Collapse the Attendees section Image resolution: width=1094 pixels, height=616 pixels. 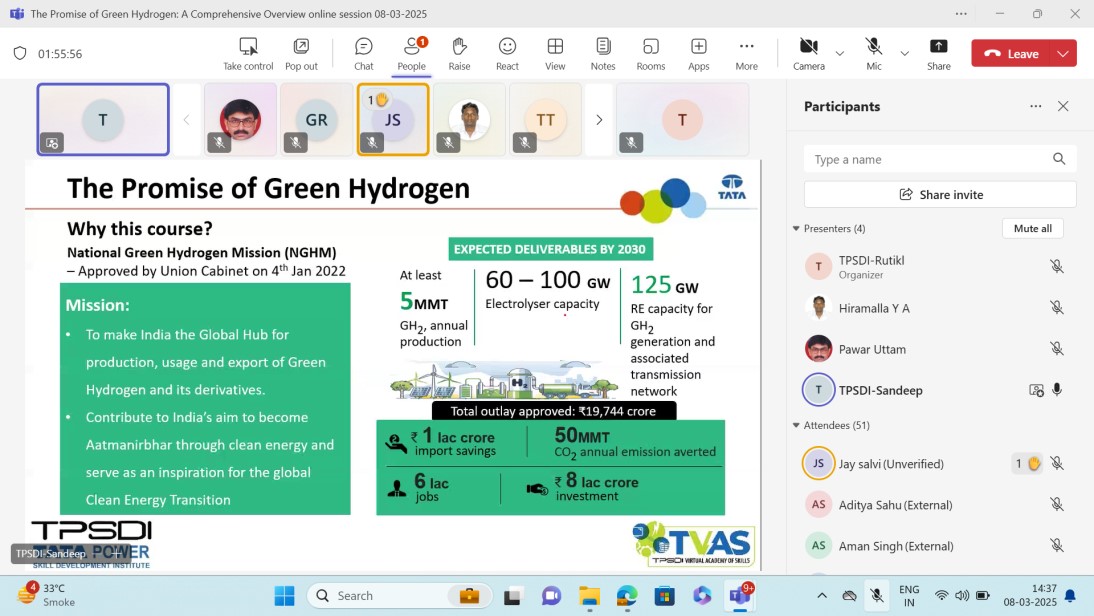coord(796,426)
